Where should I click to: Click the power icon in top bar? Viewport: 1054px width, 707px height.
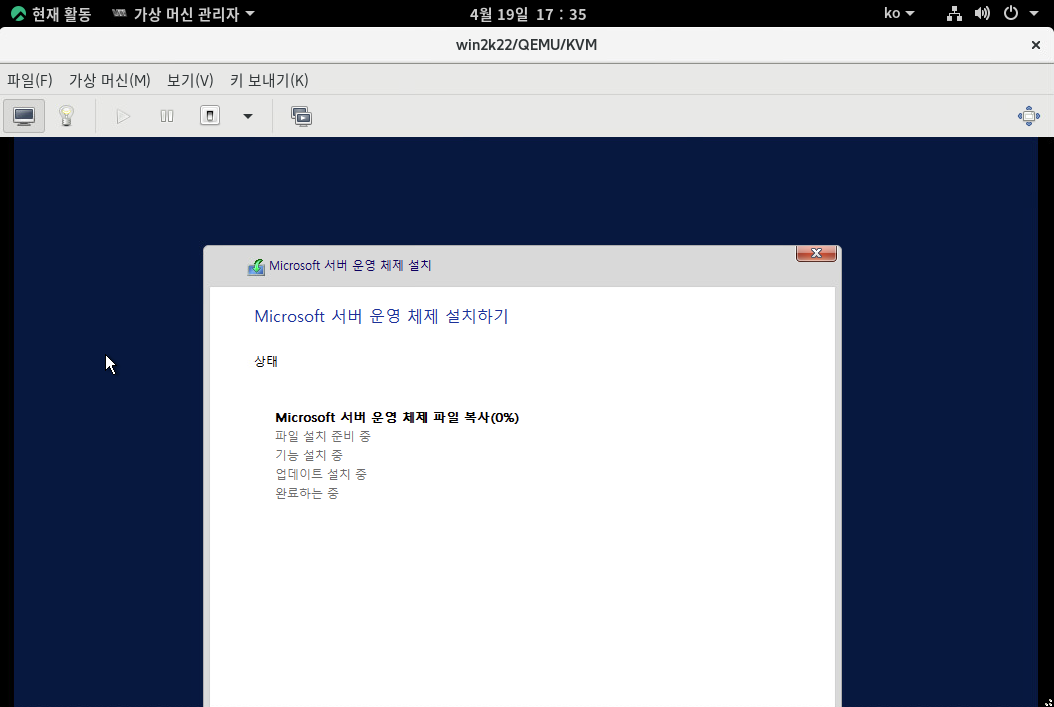(1011, 13)
